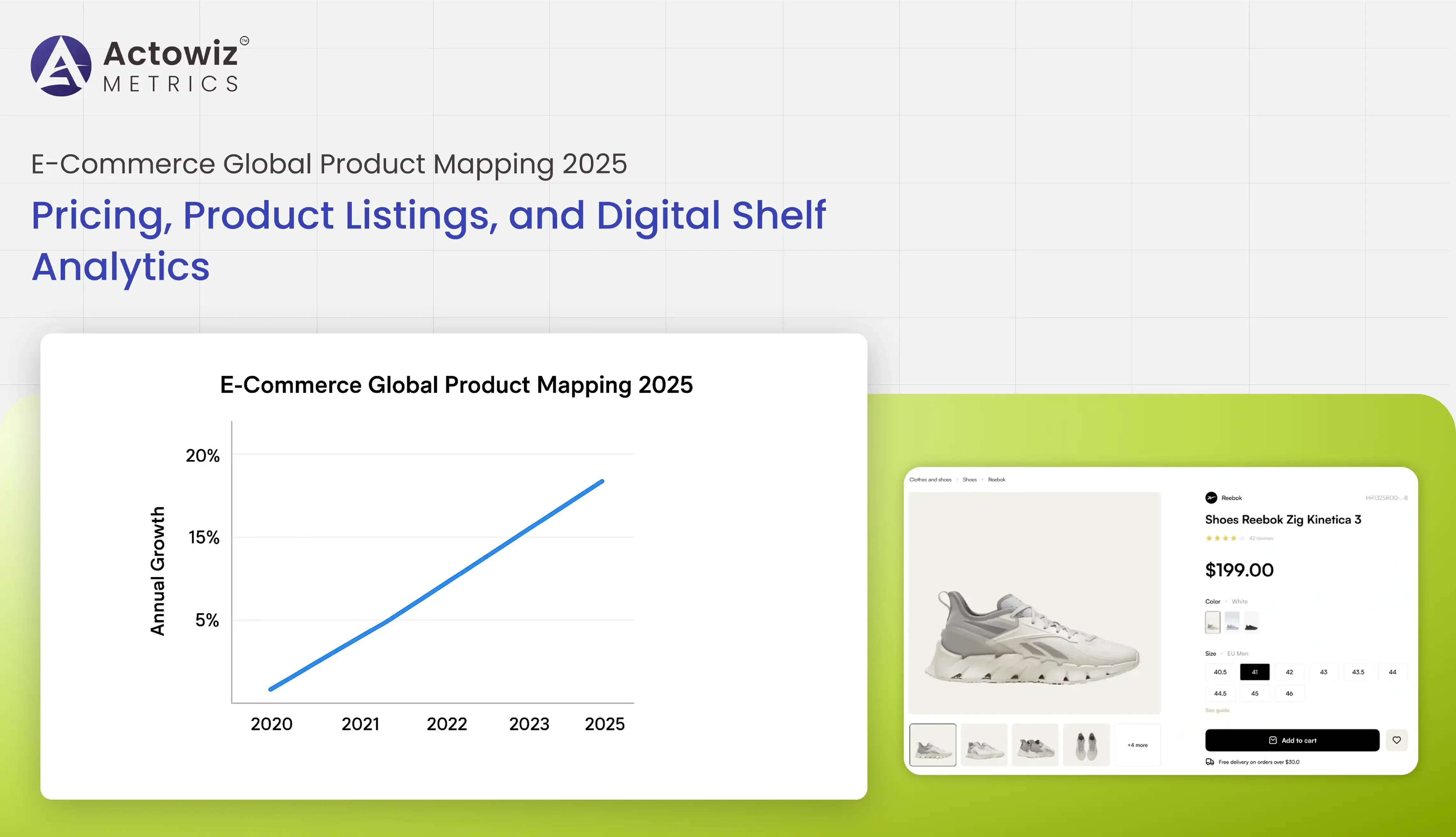
Task: Choose size 45 option
Action: point(1254,694)
